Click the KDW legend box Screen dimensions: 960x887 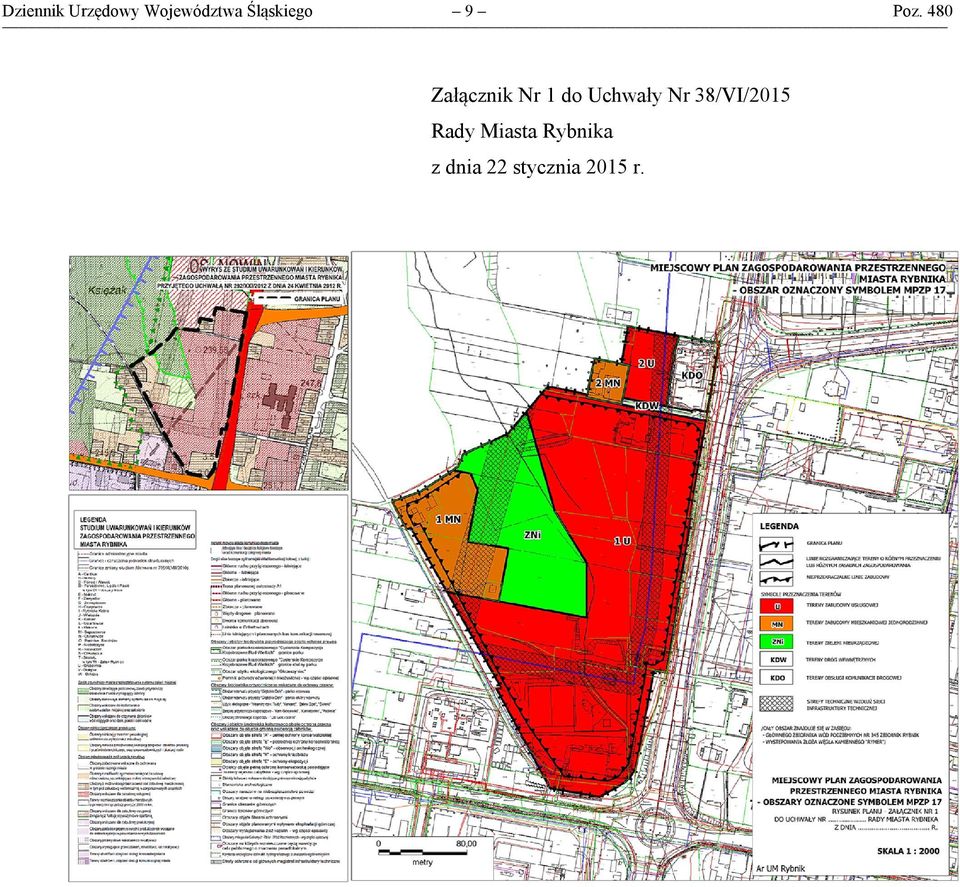click(x=776, y=660)
